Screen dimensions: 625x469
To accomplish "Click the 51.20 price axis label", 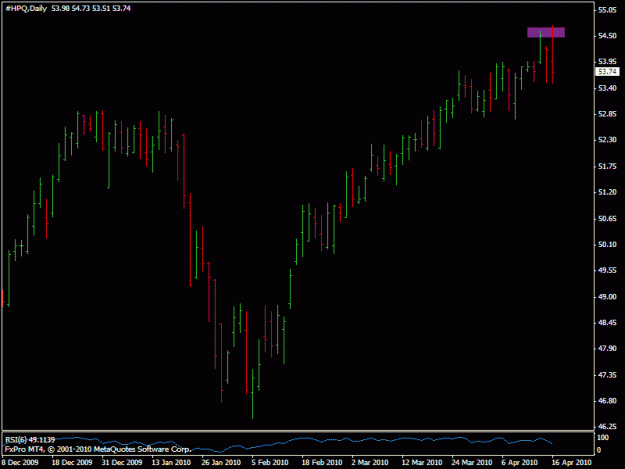I will 607,192.
